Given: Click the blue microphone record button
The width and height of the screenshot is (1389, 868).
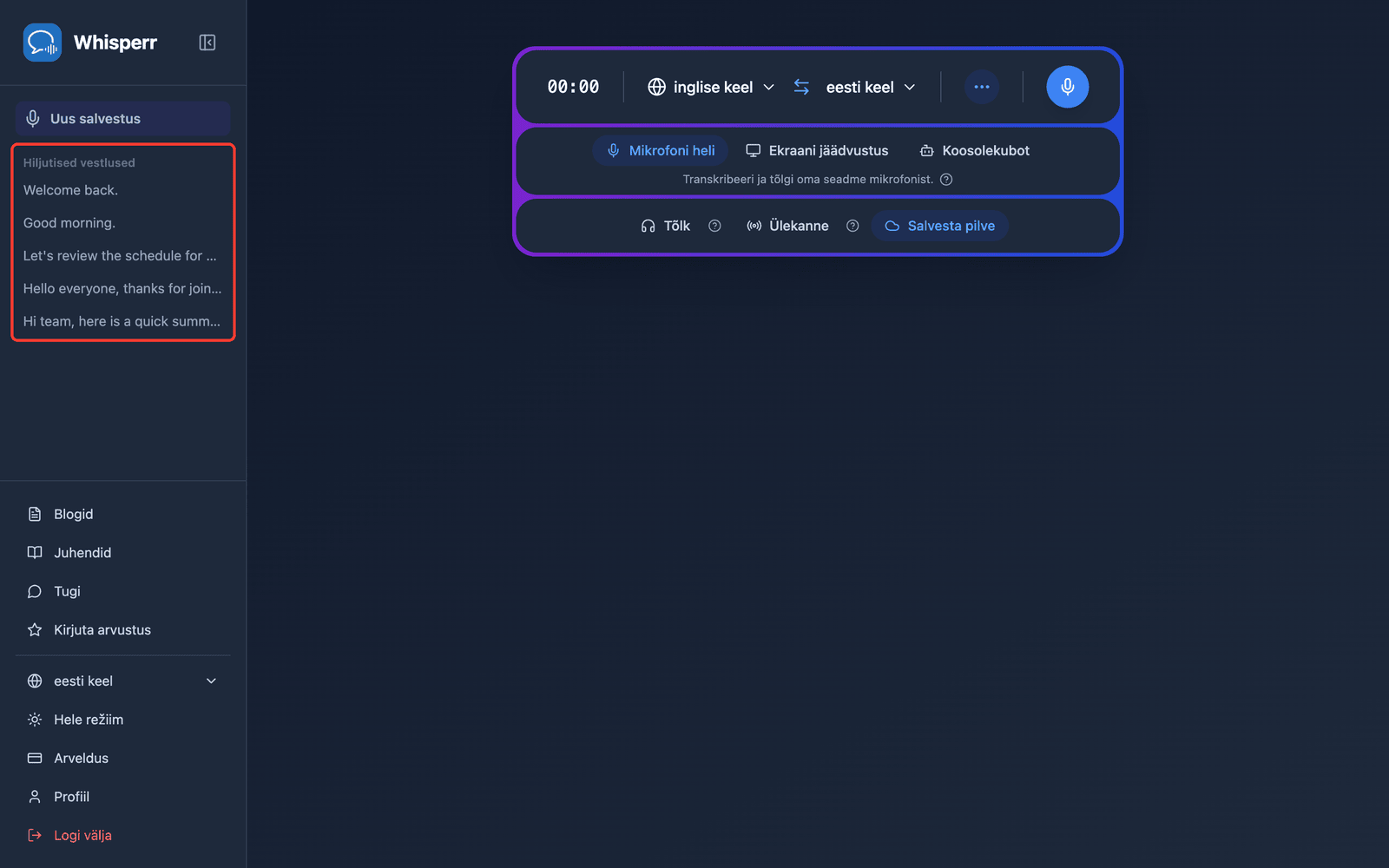Looking at the screenshot, I should click(x=1068, y=87).
